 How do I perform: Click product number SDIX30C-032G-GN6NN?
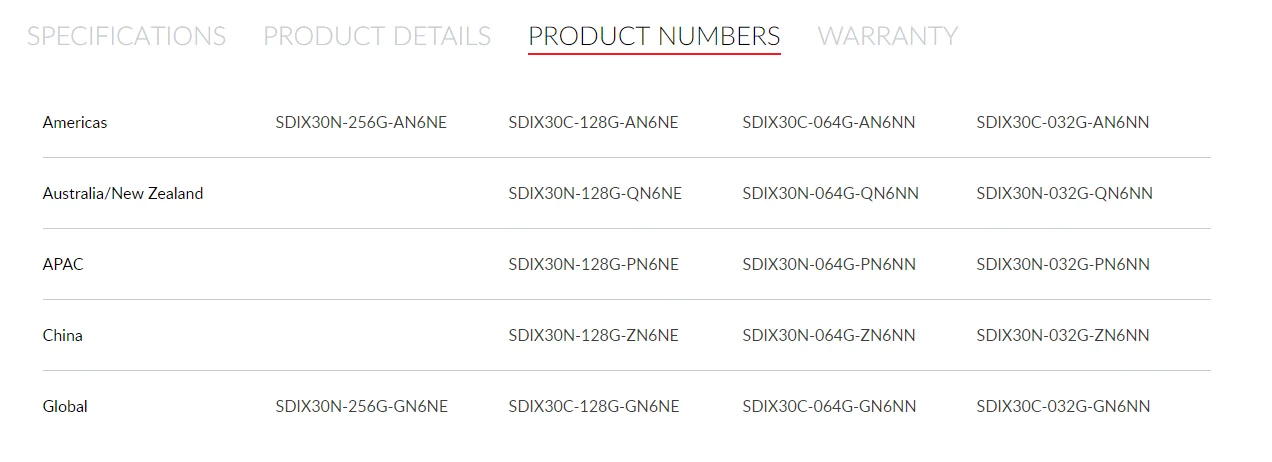1063,406
